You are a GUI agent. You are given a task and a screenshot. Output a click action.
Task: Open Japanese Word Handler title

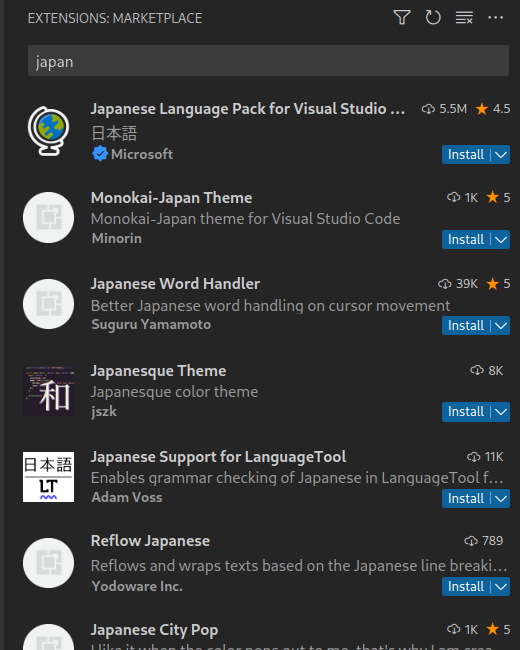[x=175, y=284]
